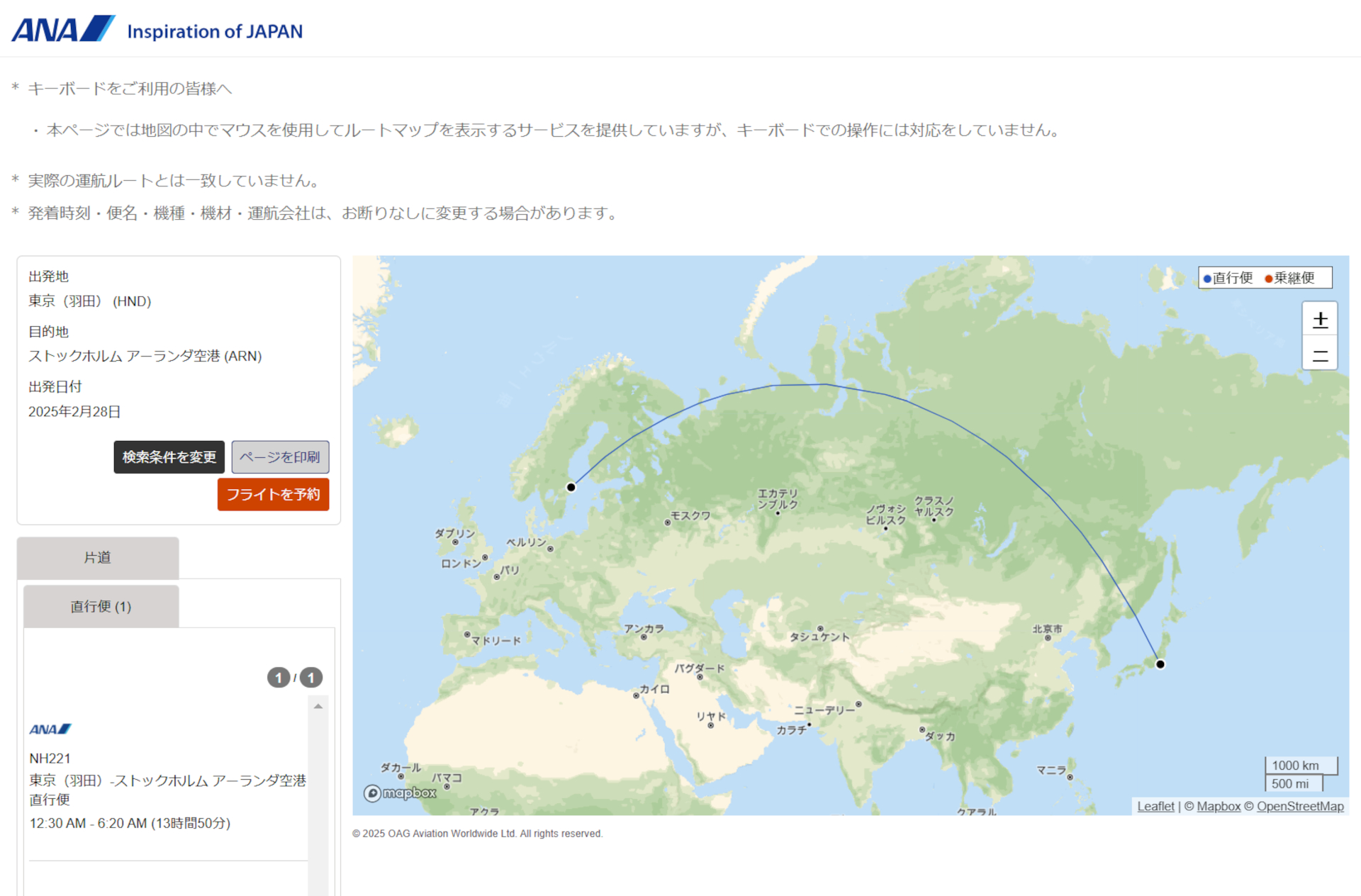Screen dimensions: 1361x896
Task: Open the OpenStreetMap attribution link
Action: (1301, 806)
